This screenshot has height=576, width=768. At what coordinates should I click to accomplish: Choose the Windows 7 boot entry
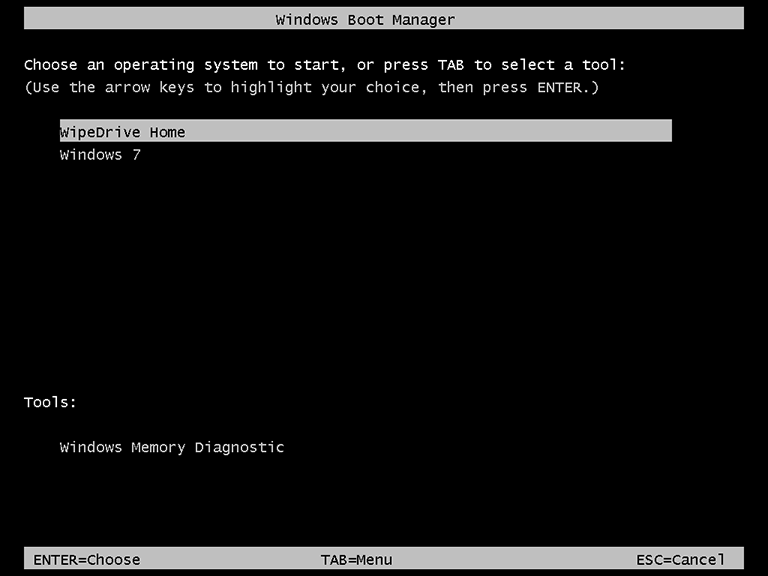pyautogui.click(x=100, y=155)
